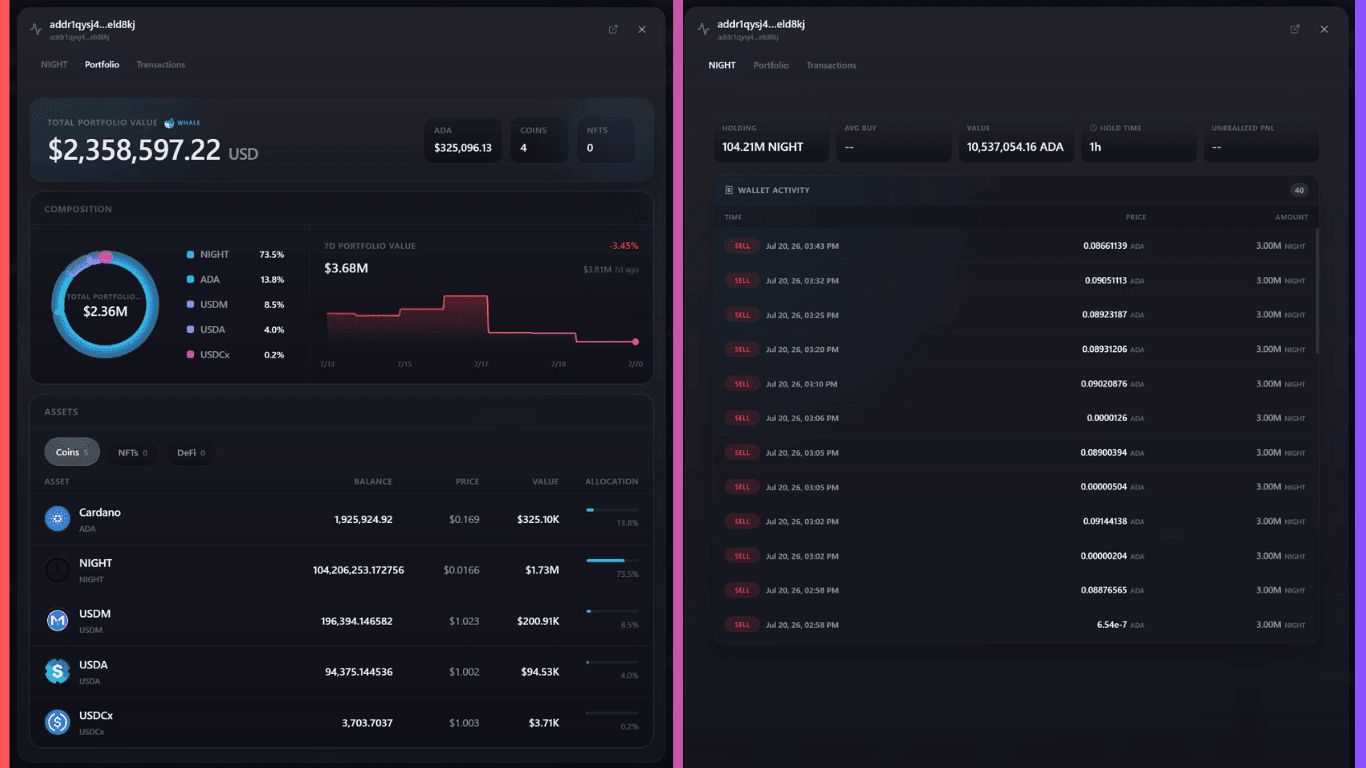This screenshot has height=768, width=1366.
Task: Click the Balance column header
Action: pos(373,482)
